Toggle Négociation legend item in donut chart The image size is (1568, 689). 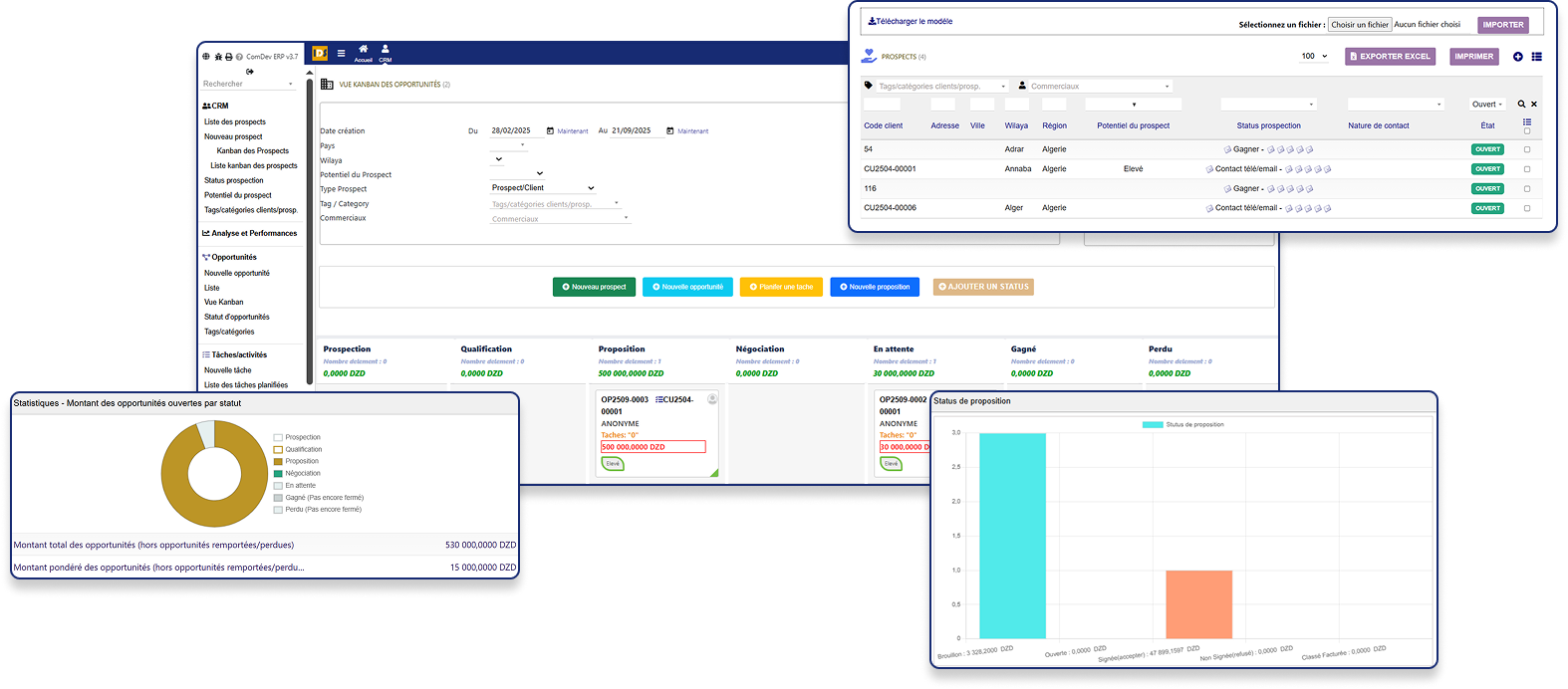click(x=297, y=473)
